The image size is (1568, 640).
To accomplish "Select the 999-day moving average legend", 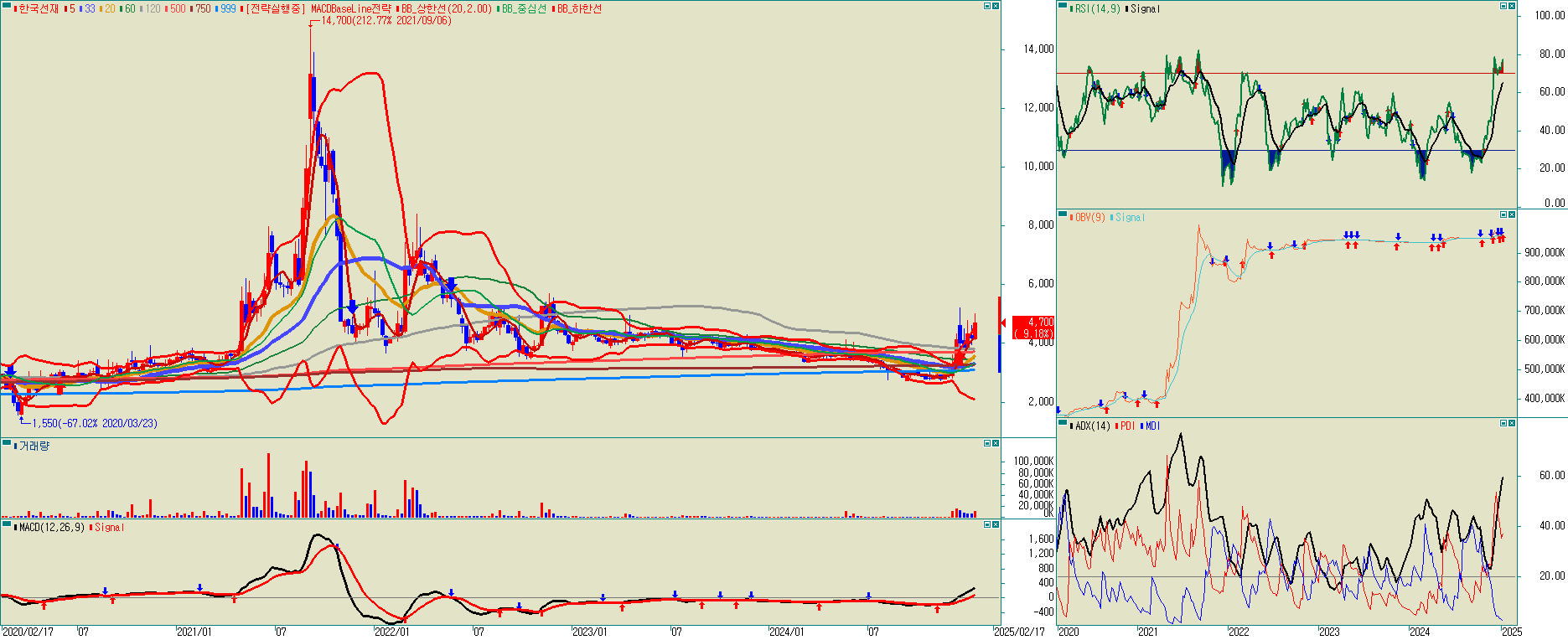I will point(227,8).
